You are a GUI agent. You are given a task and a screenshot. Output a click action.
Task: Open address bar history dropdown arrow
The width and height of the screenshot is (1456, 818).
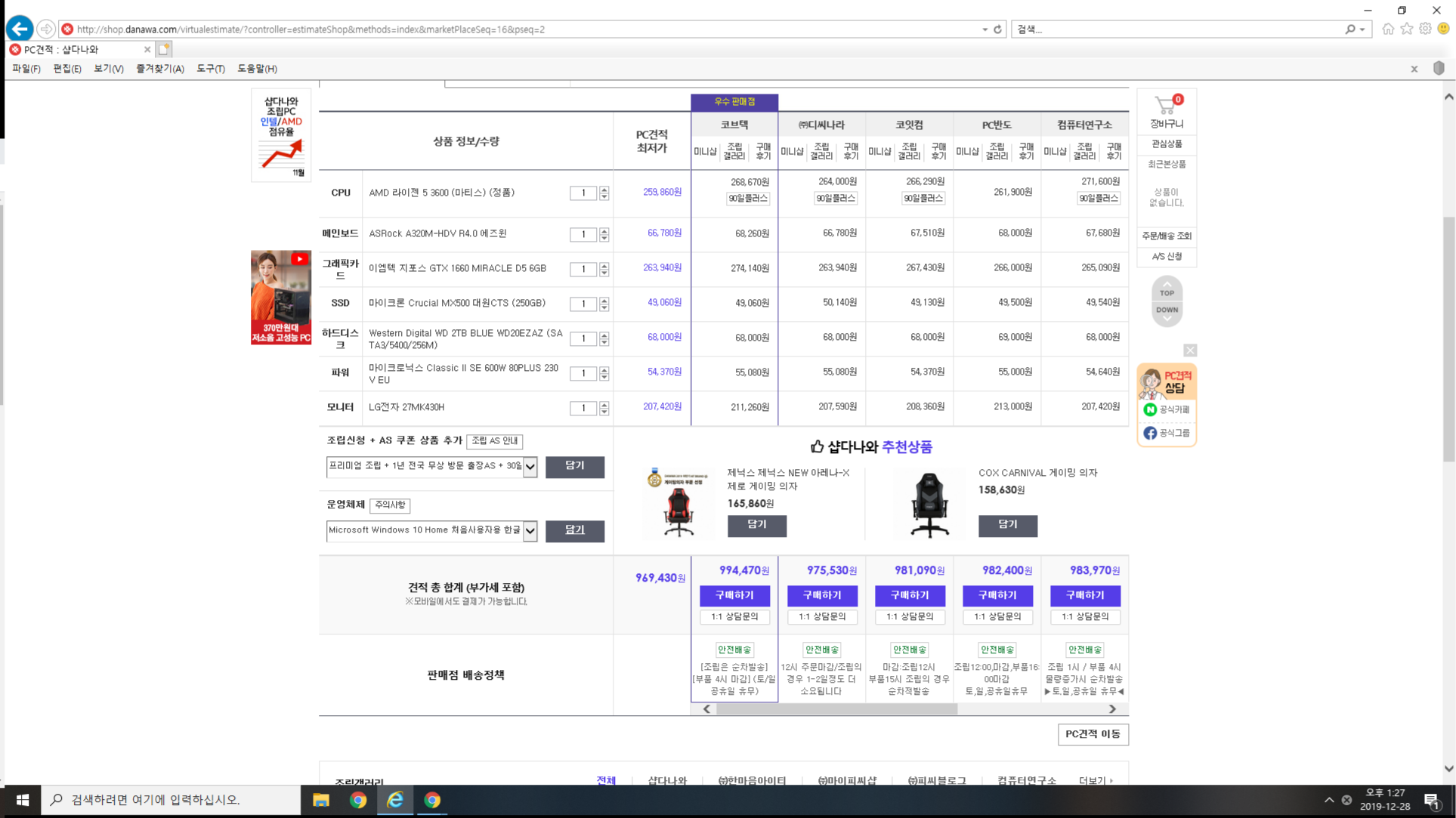pos(985,29)
